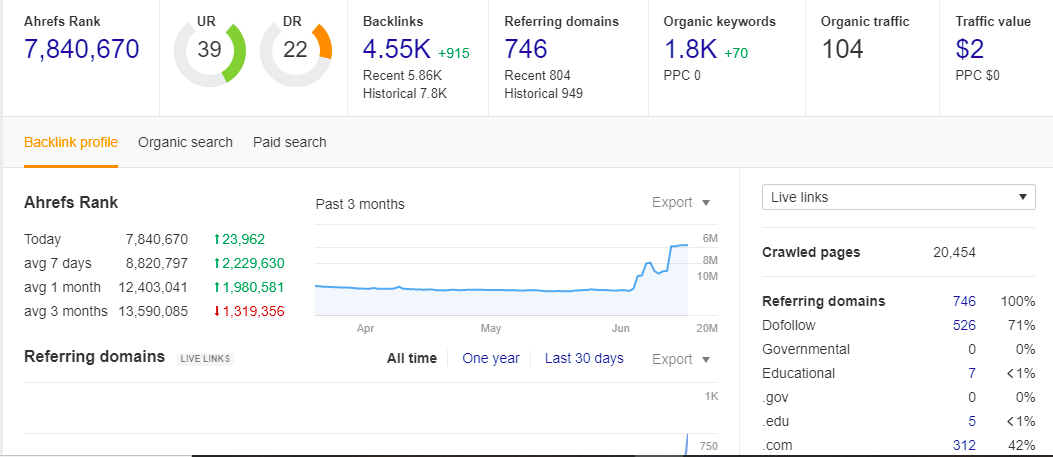Open the 526 Dofollow domains link
1053x457 pixels.
click(964, 325)
